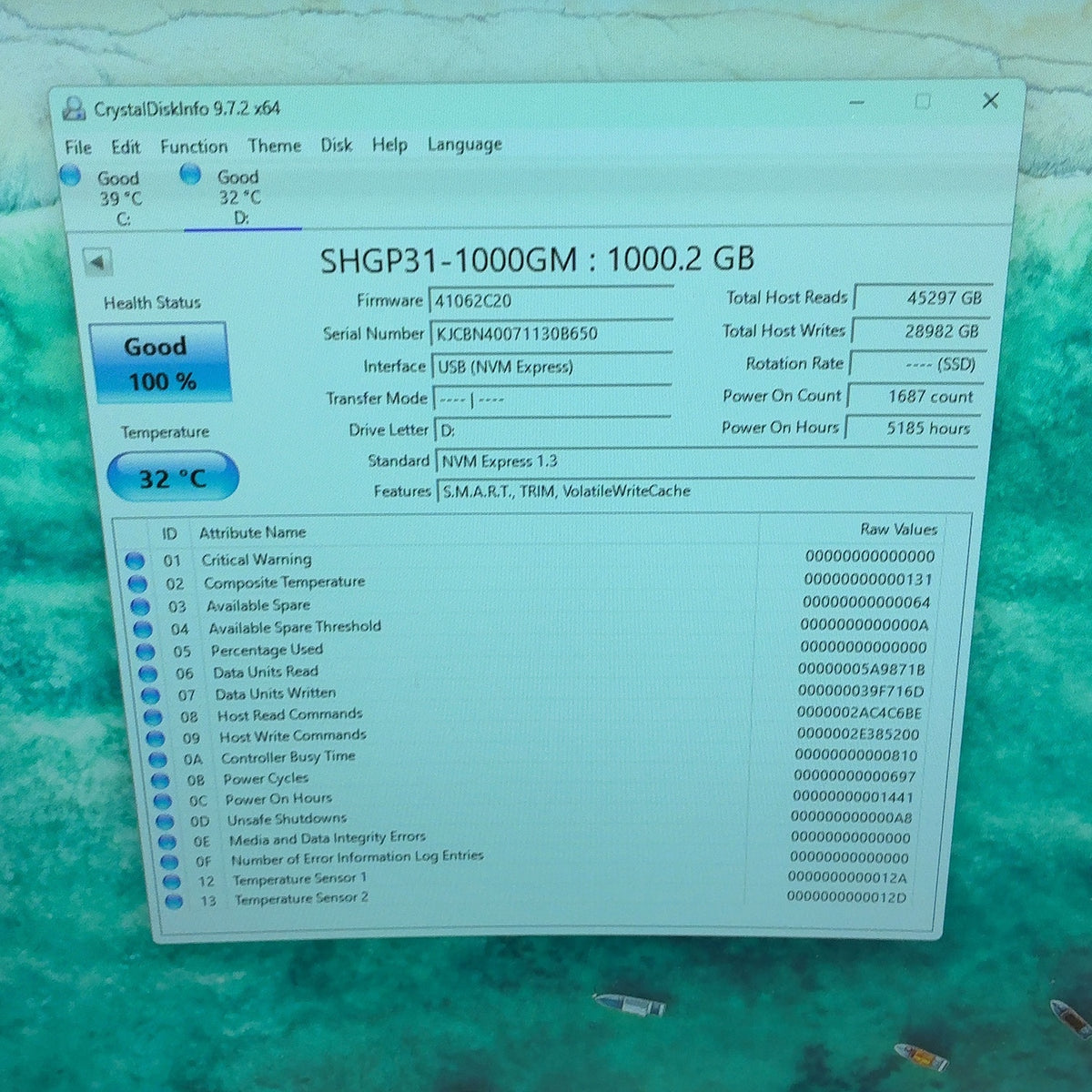Click the previous disk arrow button

96,263
